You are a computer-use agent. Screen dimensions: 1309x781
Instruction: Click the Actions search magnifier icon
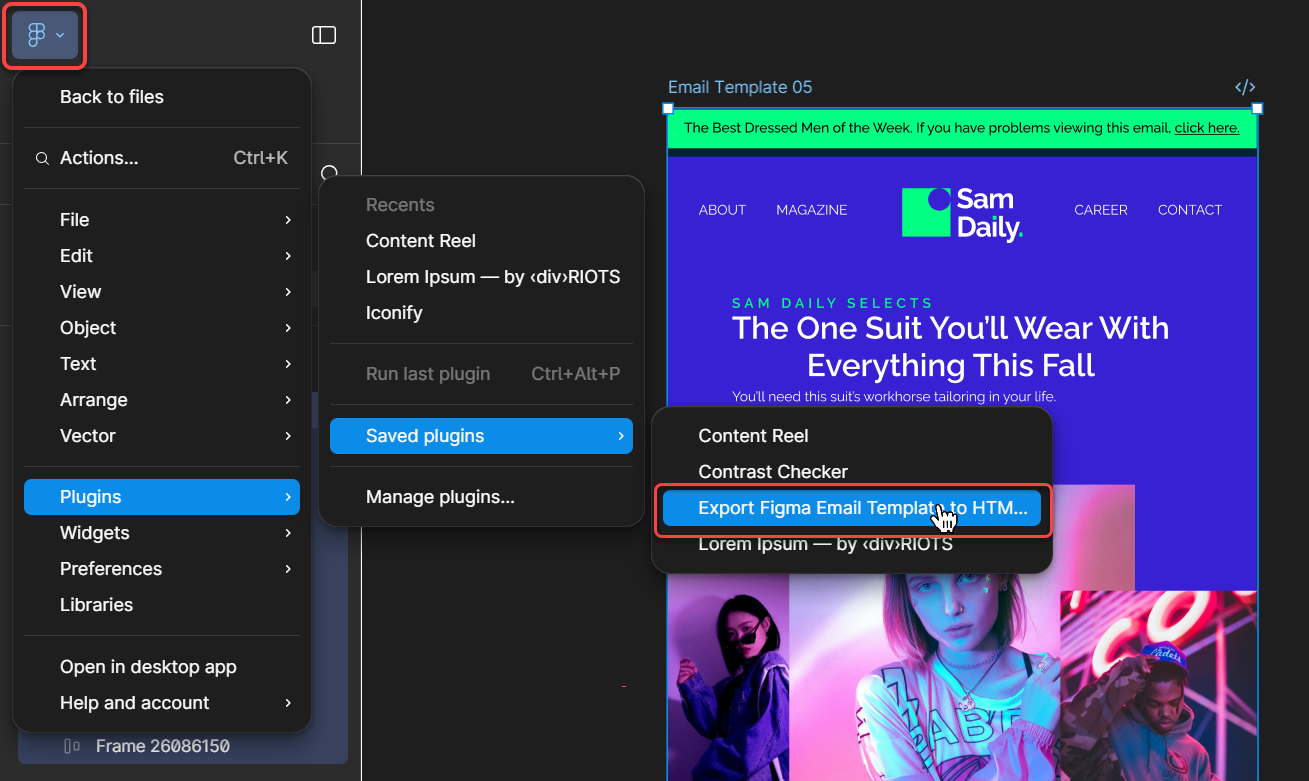click(x=42, y=158)
